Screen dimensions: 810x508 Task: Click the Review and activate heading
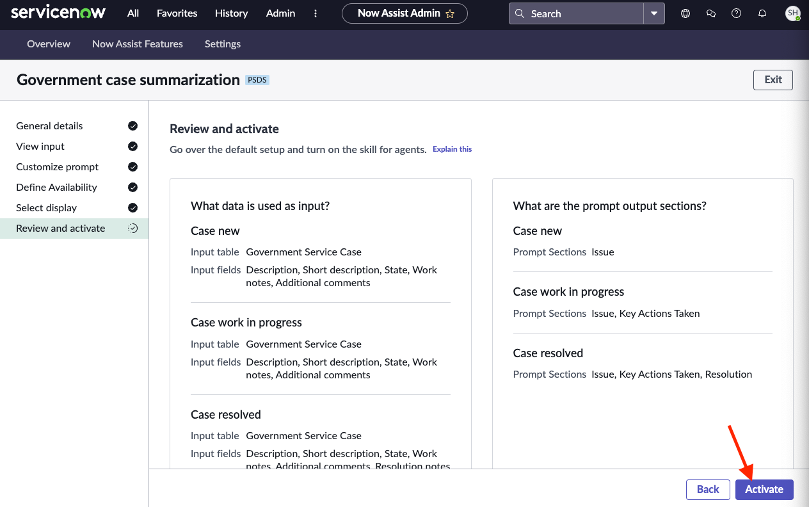coord(224,129)
